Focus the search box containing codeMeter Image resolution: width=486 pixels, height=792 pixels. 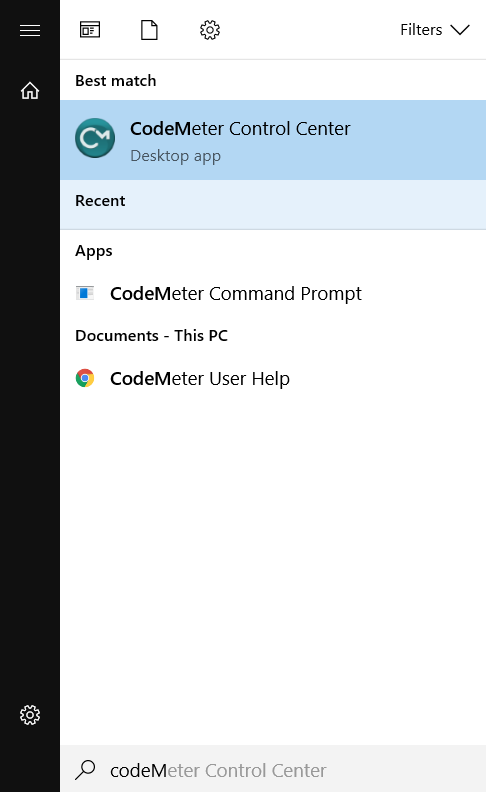tap(273, 769)
